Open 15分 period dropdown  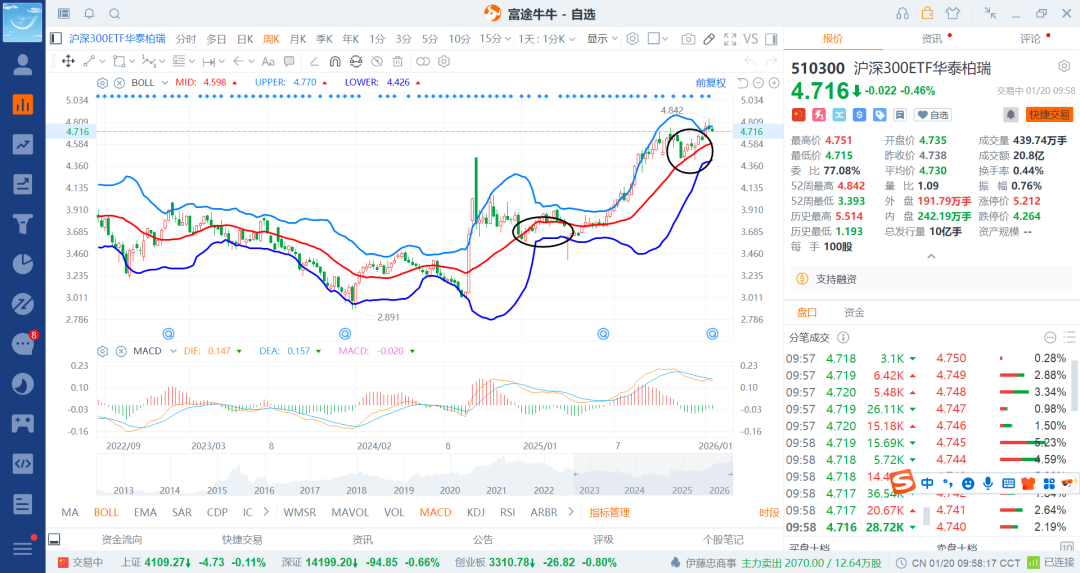click(495, 39)
